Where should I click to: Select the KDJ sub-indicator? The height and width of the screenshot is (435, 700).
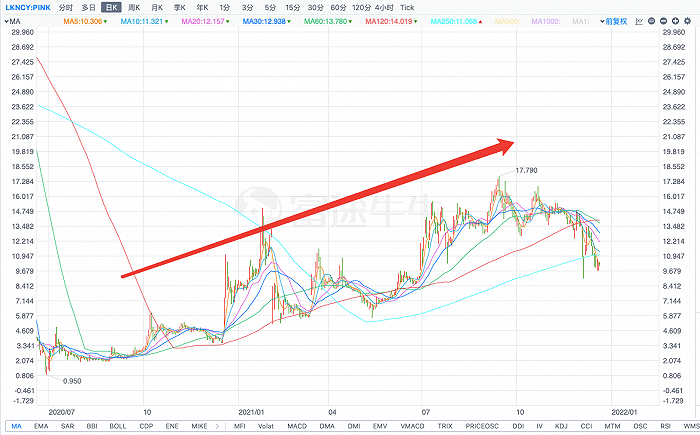pyautogui.click(x=561, y=426)
